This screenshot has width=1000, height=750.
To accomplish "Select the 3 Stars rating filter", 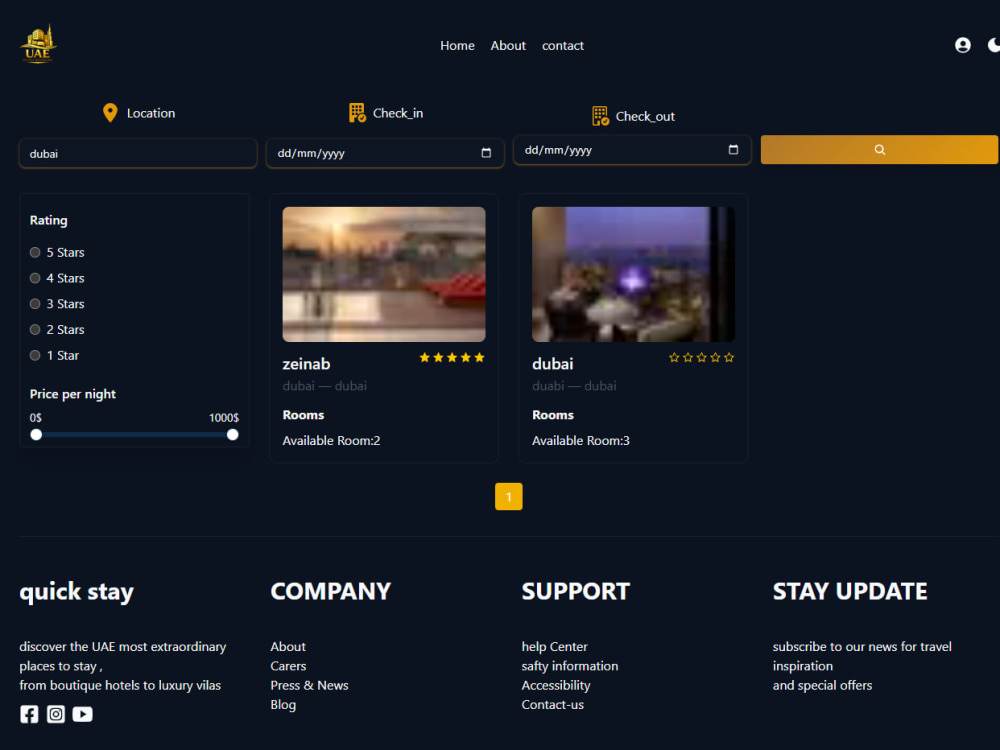I will 35,304.
